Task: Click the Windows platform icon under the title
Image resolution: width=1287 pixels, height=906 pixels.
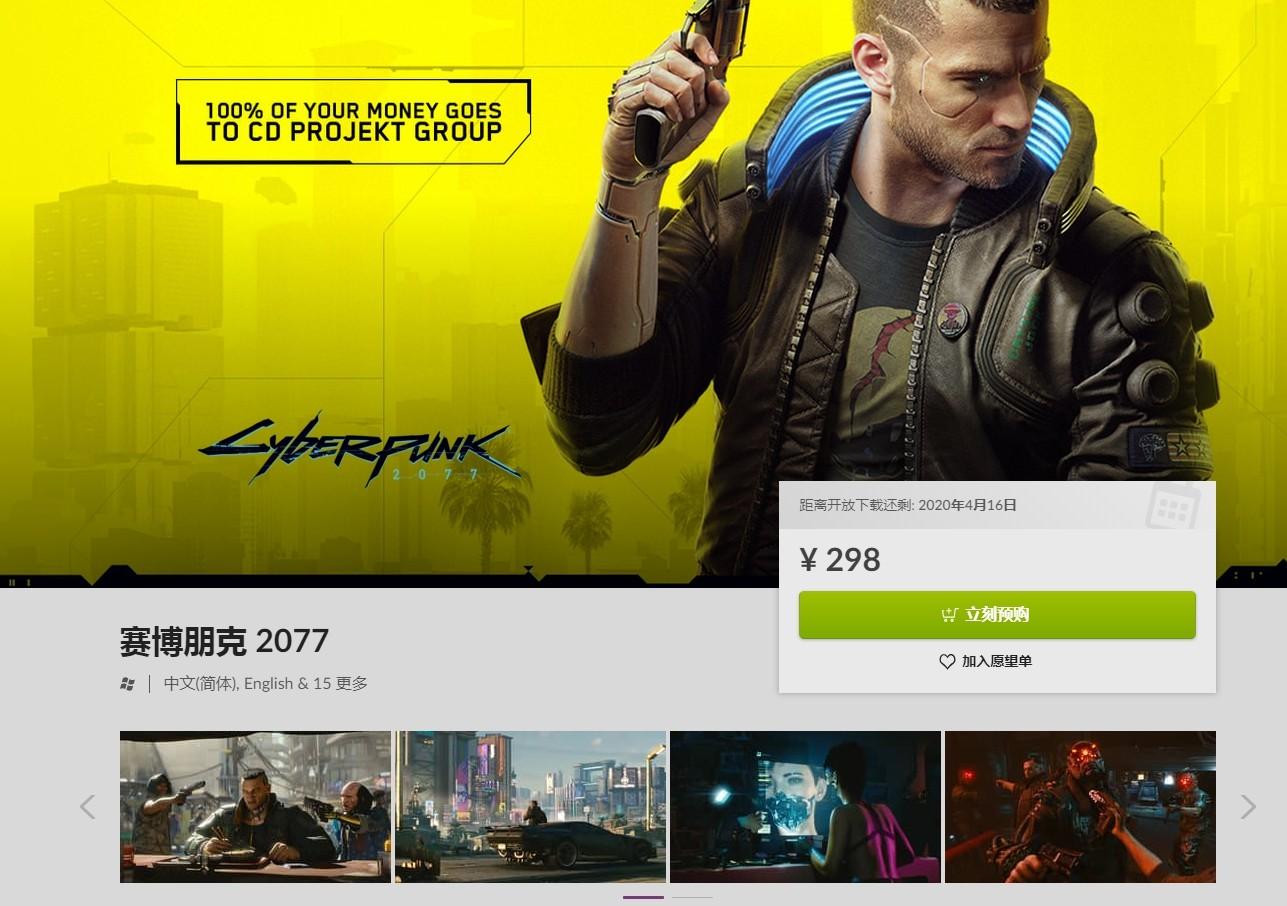Action: [127, 684]
